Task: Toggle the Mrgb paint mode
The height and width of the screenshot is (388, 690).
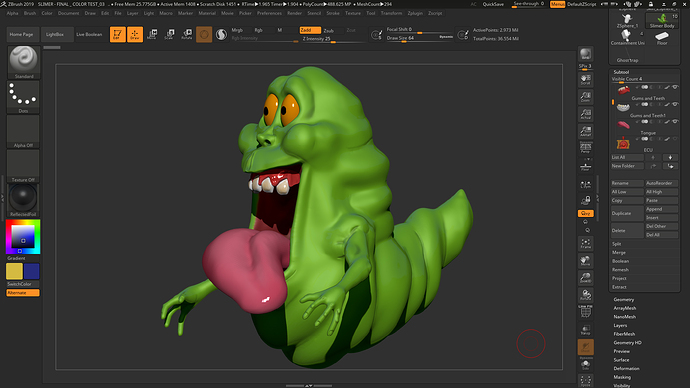Action: (x=237, y=30)
